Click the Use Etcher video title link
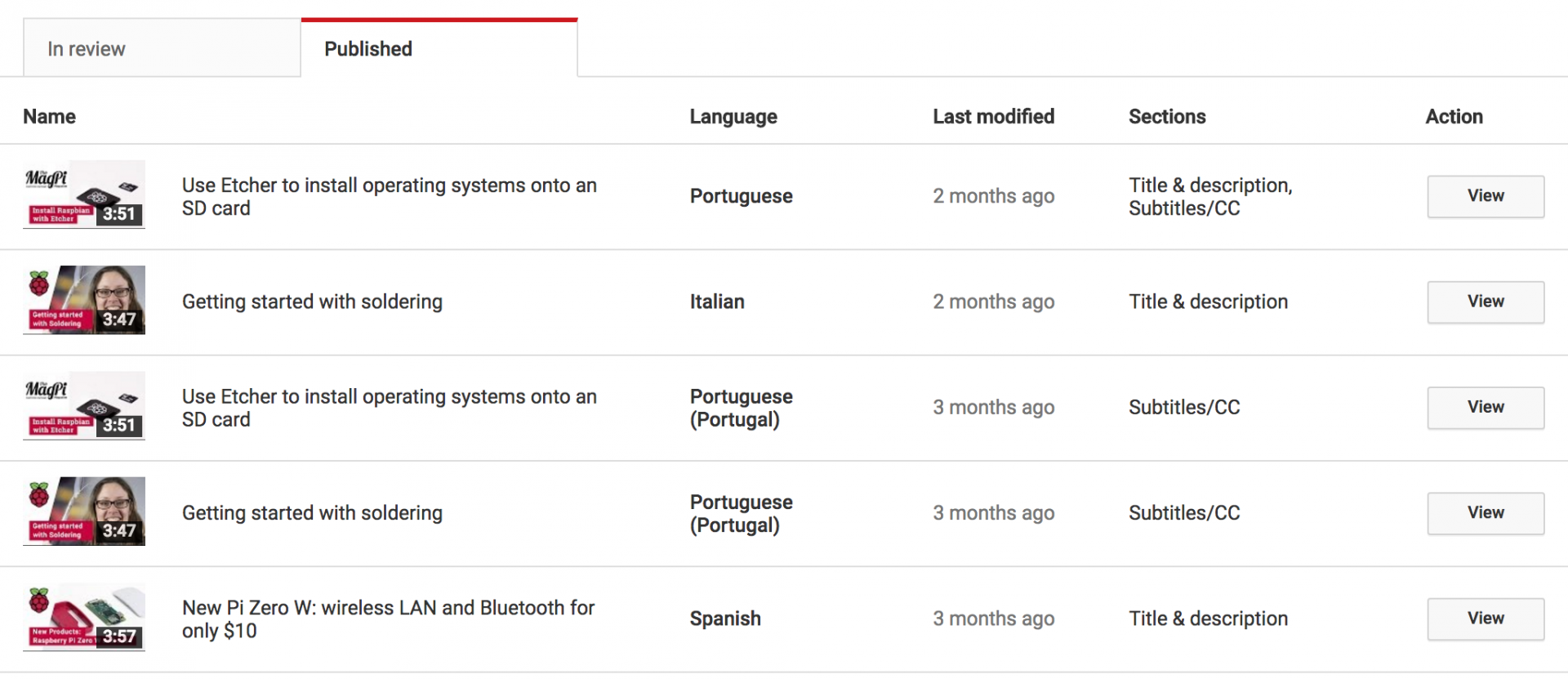Viewport: 1568px width, 679px height. coord(389,196)
